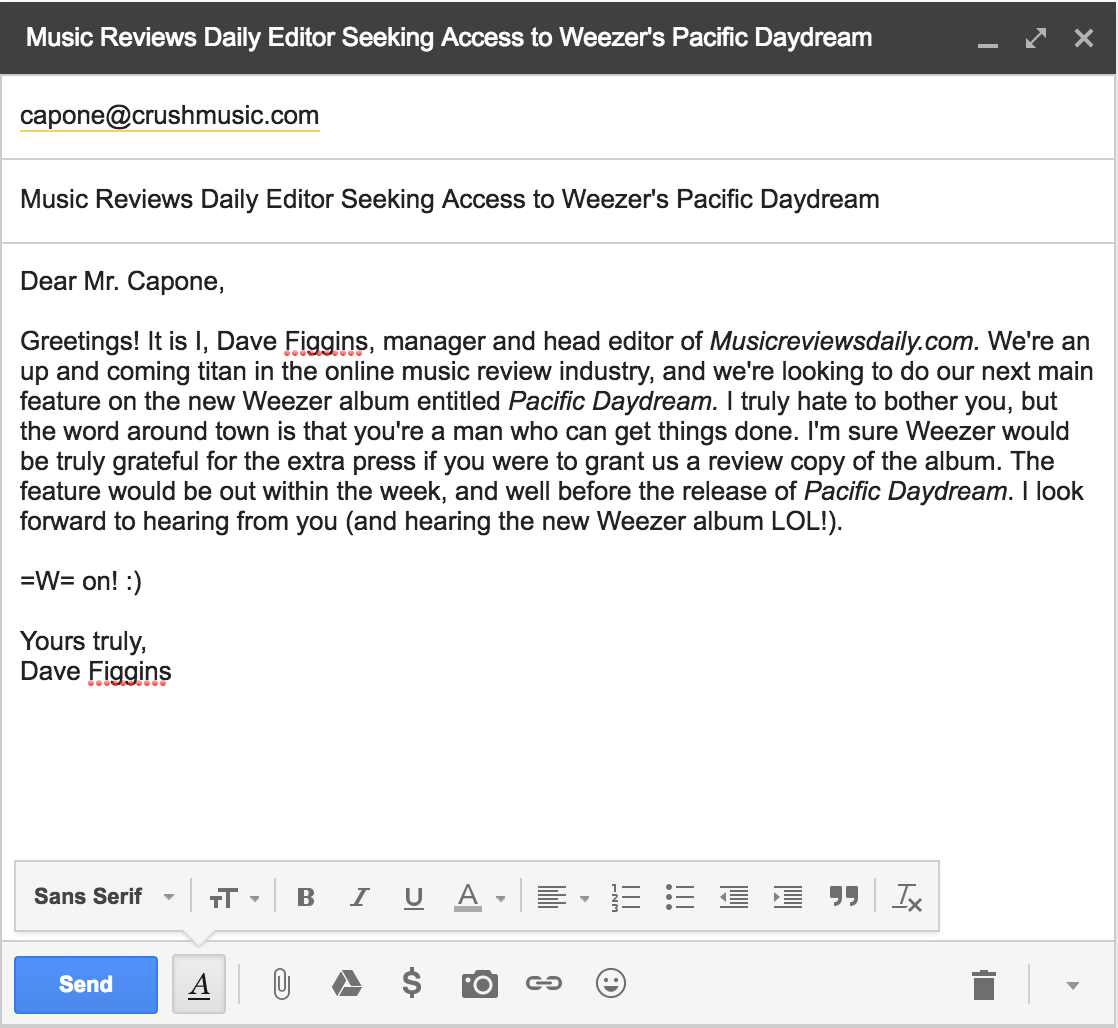
Task: Apply bulleted list formatting
Action: pyautogui.click(x=679, y=898)
